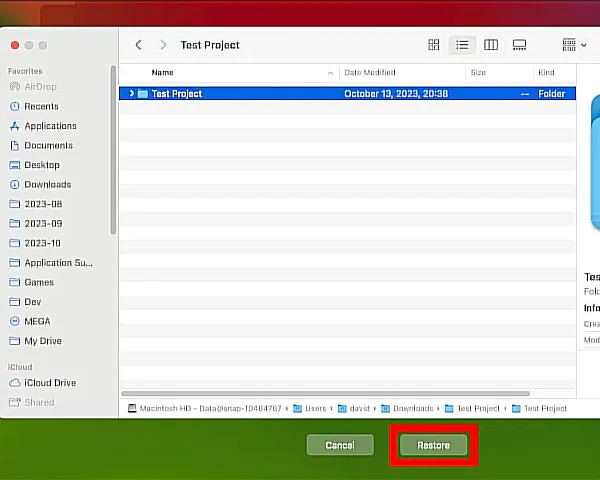Image resolution: width=600 pixels, height=480 pixels.
Task: Expand the Test Project folder row
Action: tap(132, 93)
